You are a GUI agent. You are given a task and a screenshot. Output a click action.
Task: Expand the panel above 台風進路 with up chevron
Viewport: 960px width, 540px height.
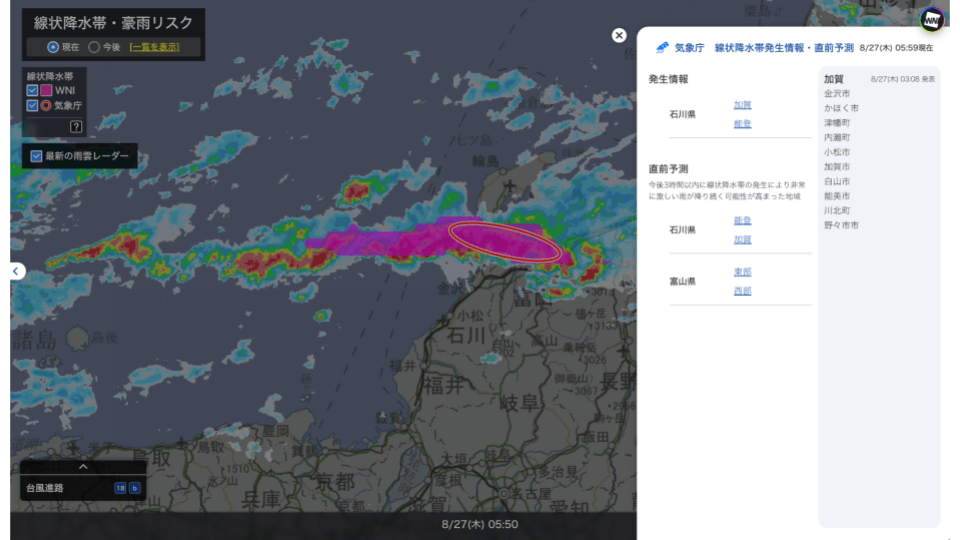pyautogui.click(x=83, y=467)
